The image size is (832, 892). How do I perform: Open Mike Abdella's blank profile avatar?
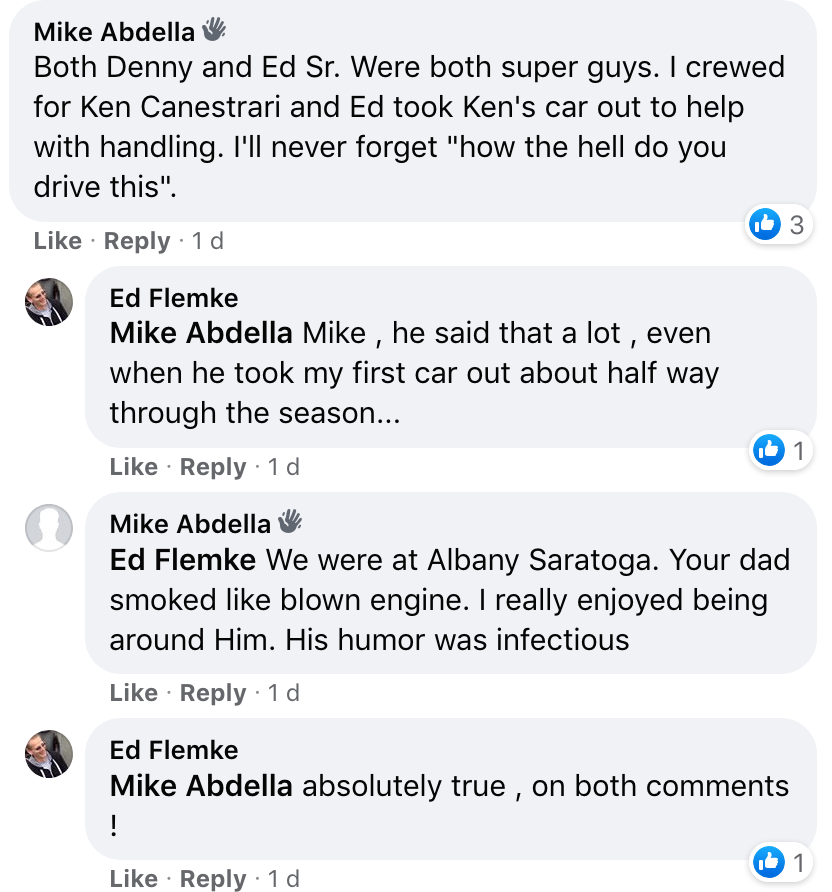(x=49, y=528)
